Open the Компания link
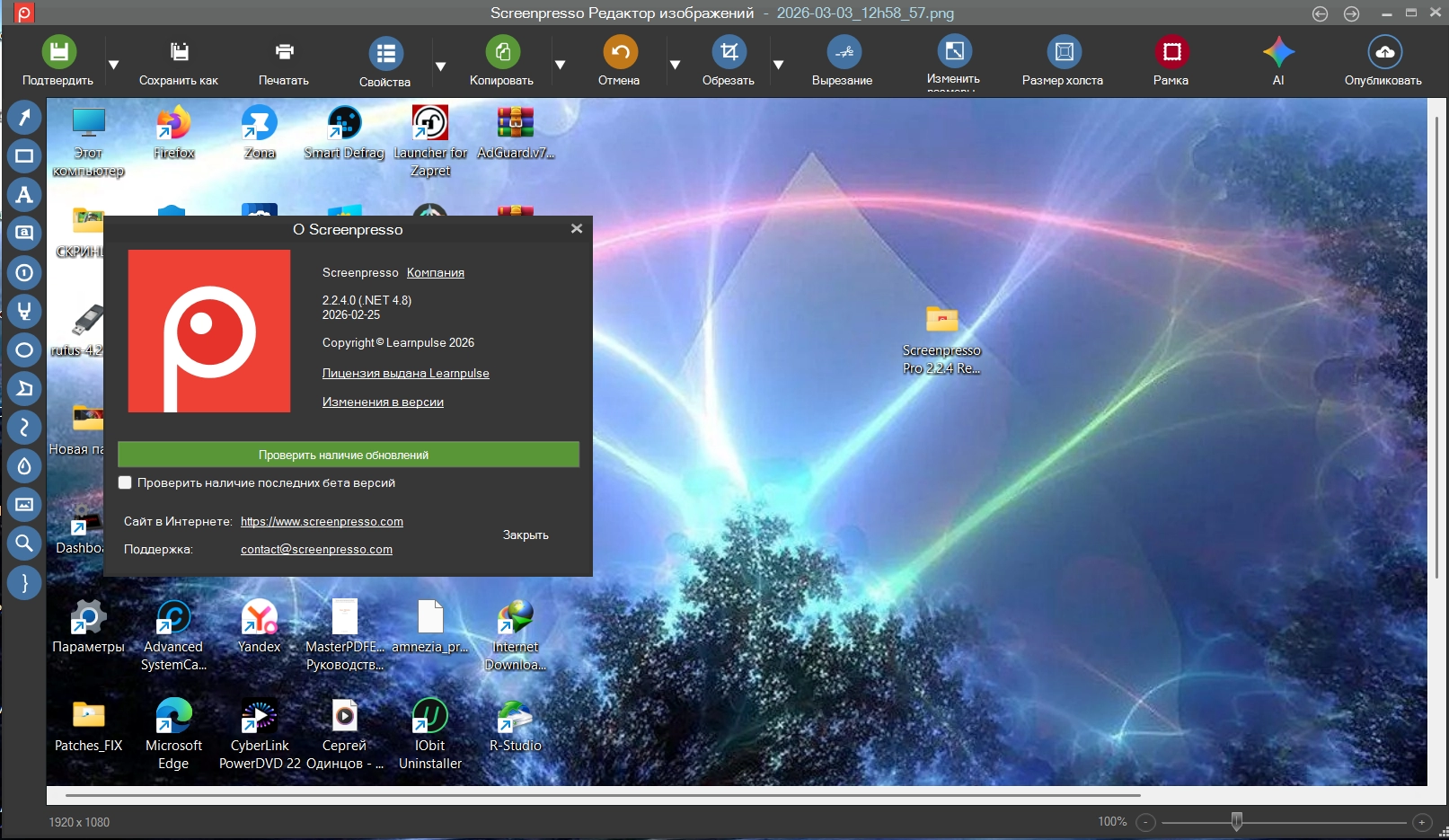Screen dimensions: 1449x840 [x=436, y=272]
